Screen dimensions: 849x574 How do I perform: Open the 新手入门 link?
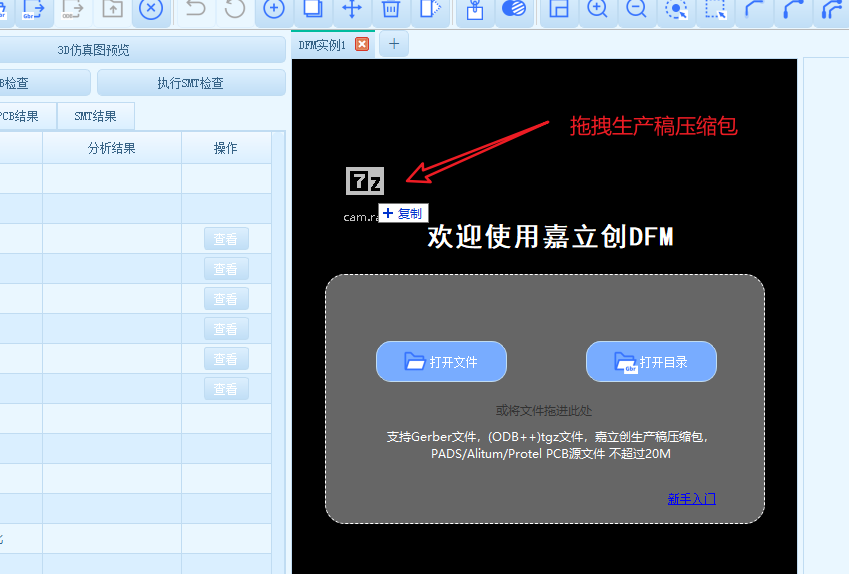click(x=691, y=499)
